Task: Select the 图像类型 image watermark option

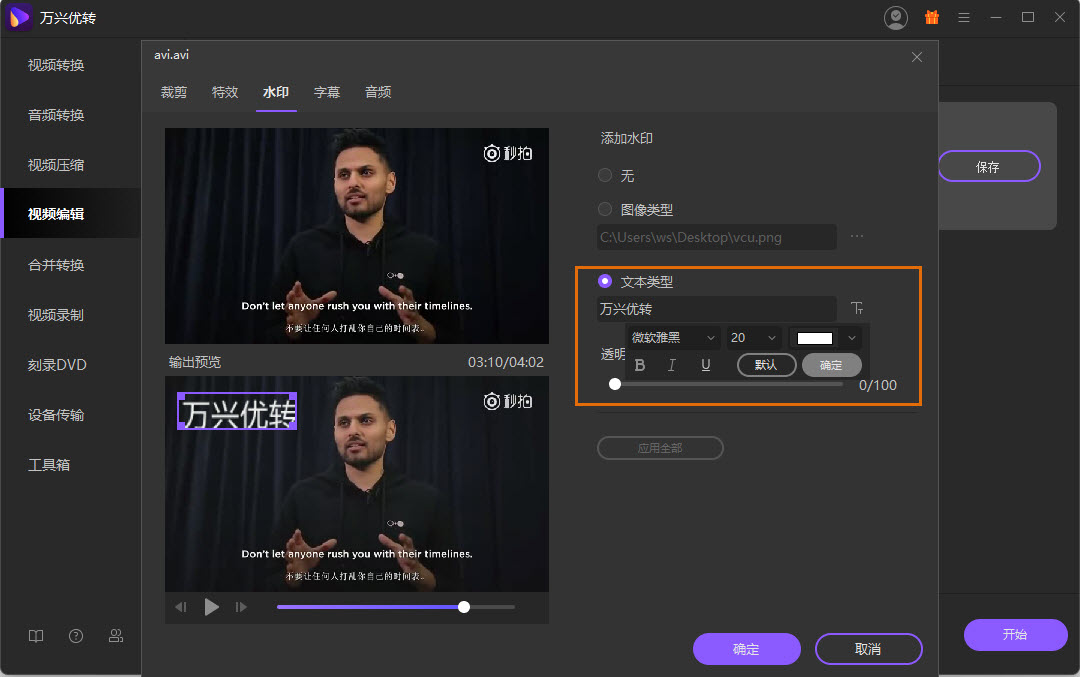Action: tap(605, 210)
